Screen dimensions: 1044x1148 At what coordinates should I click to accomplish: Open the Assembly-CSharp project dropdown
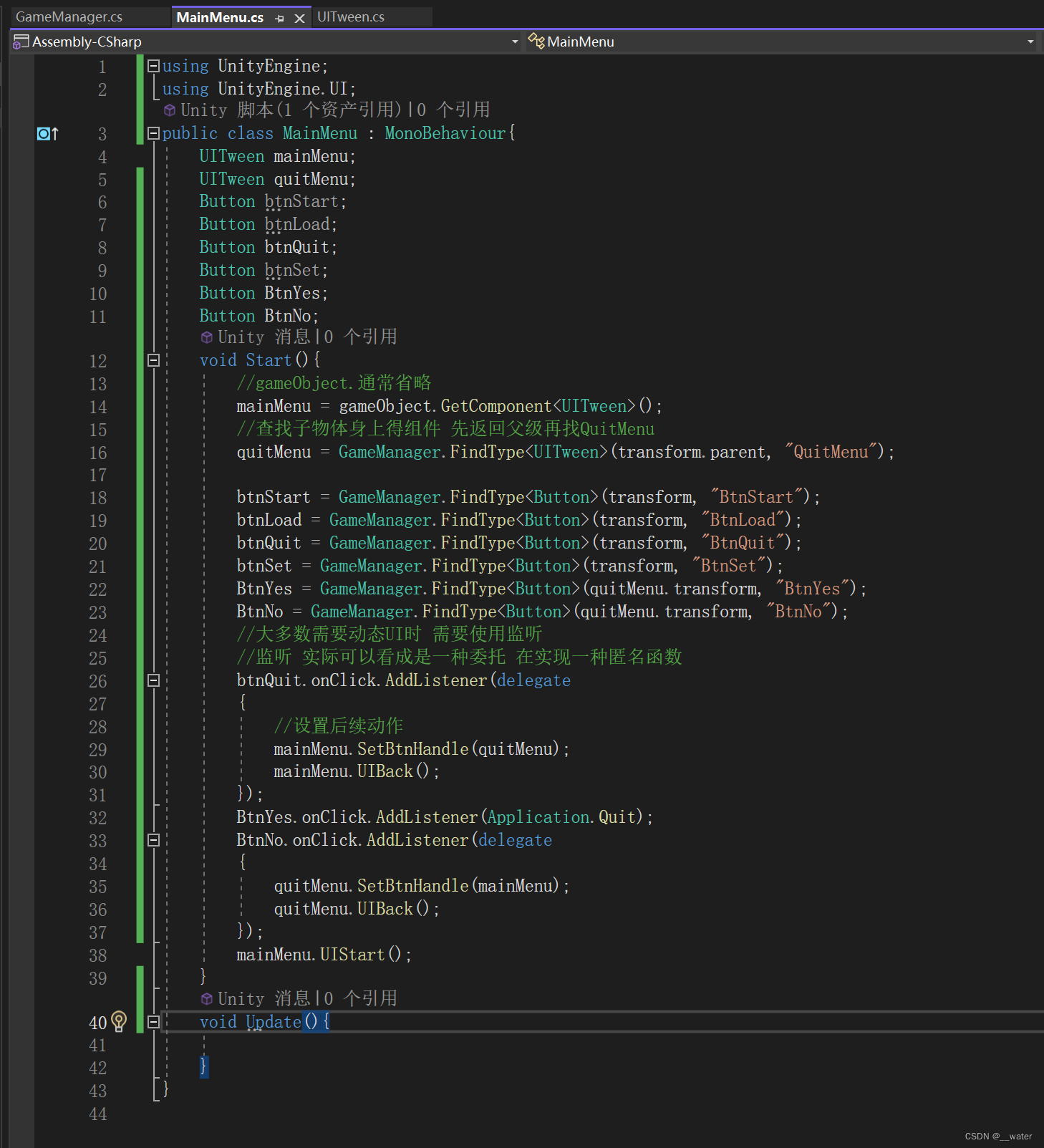tap(515, 42)
